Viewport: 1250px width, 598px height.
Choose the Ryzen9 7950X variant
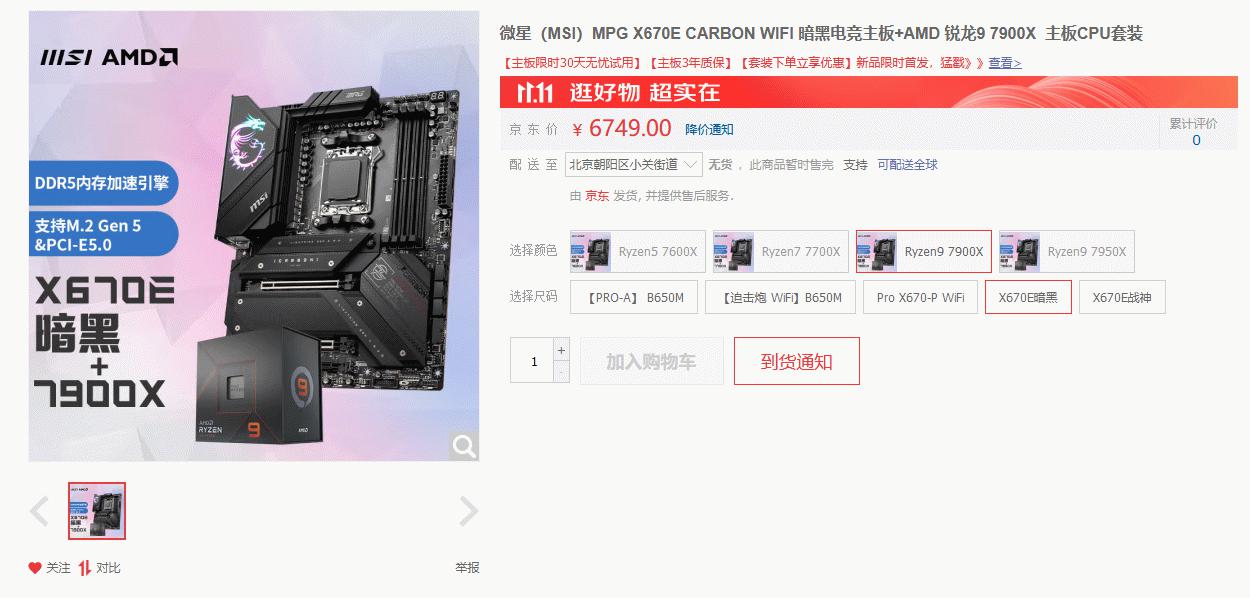click(1067, 252)
